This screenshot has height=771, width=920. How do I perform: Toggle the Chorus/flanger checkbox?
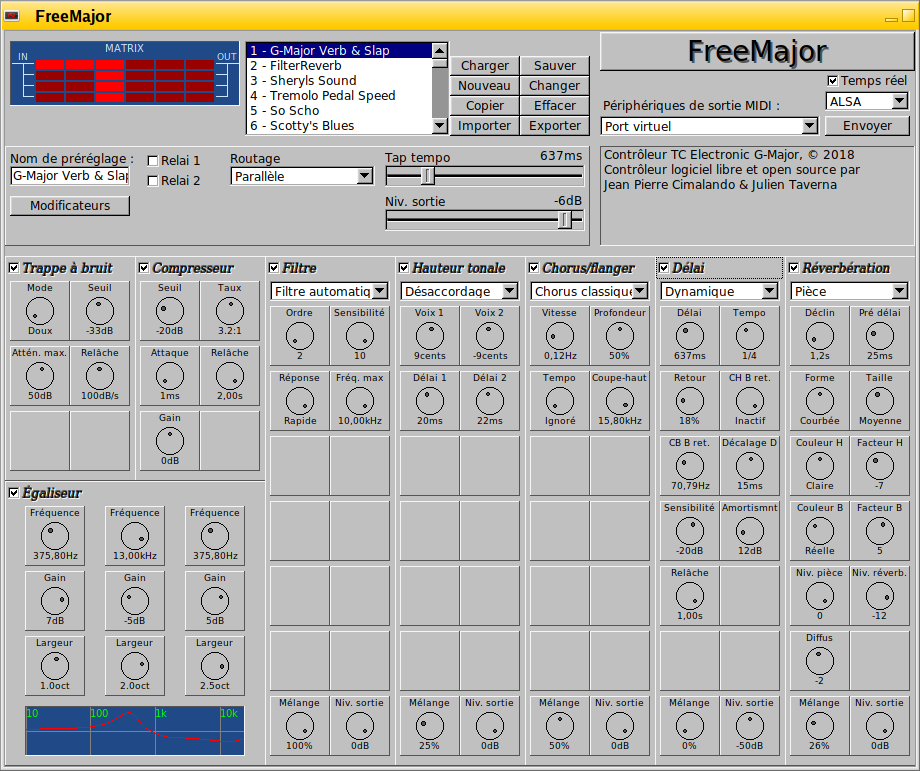534,268
